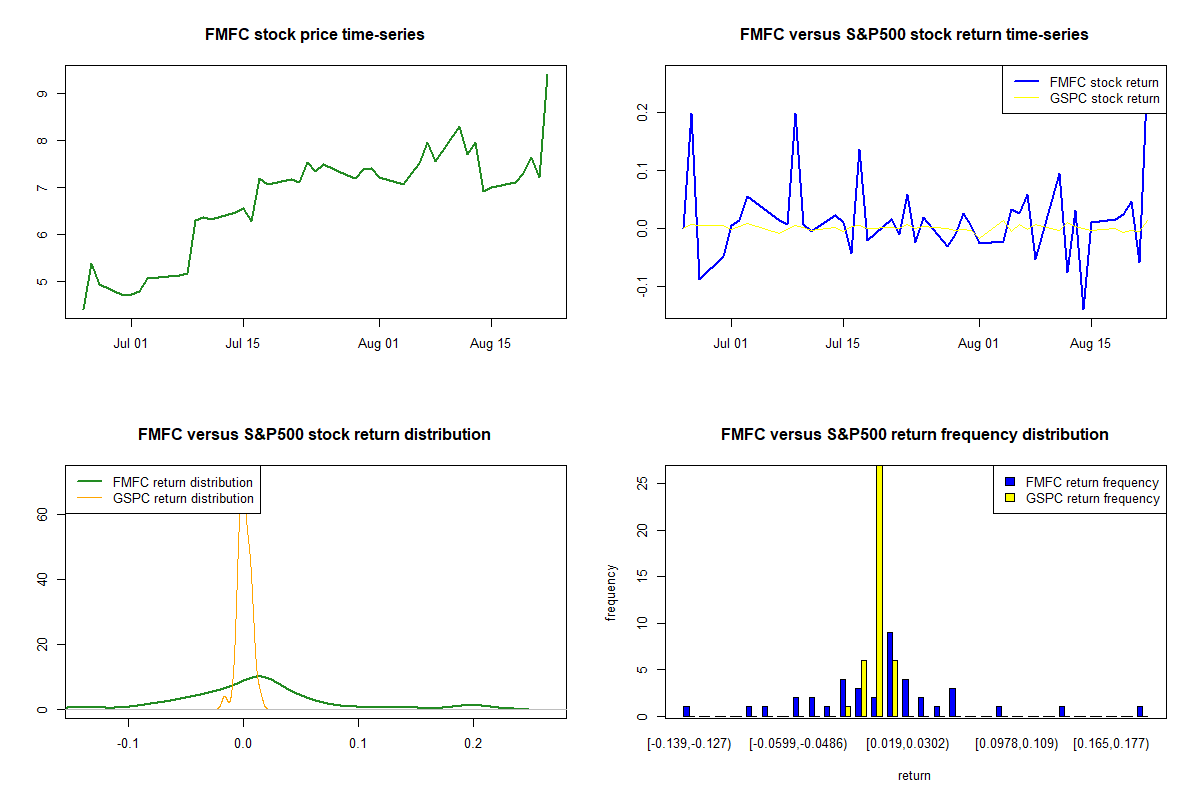Click the '[-0.139,-0.127)' histogram bin label
The image size is (1200, 800).
pos(689,744)
